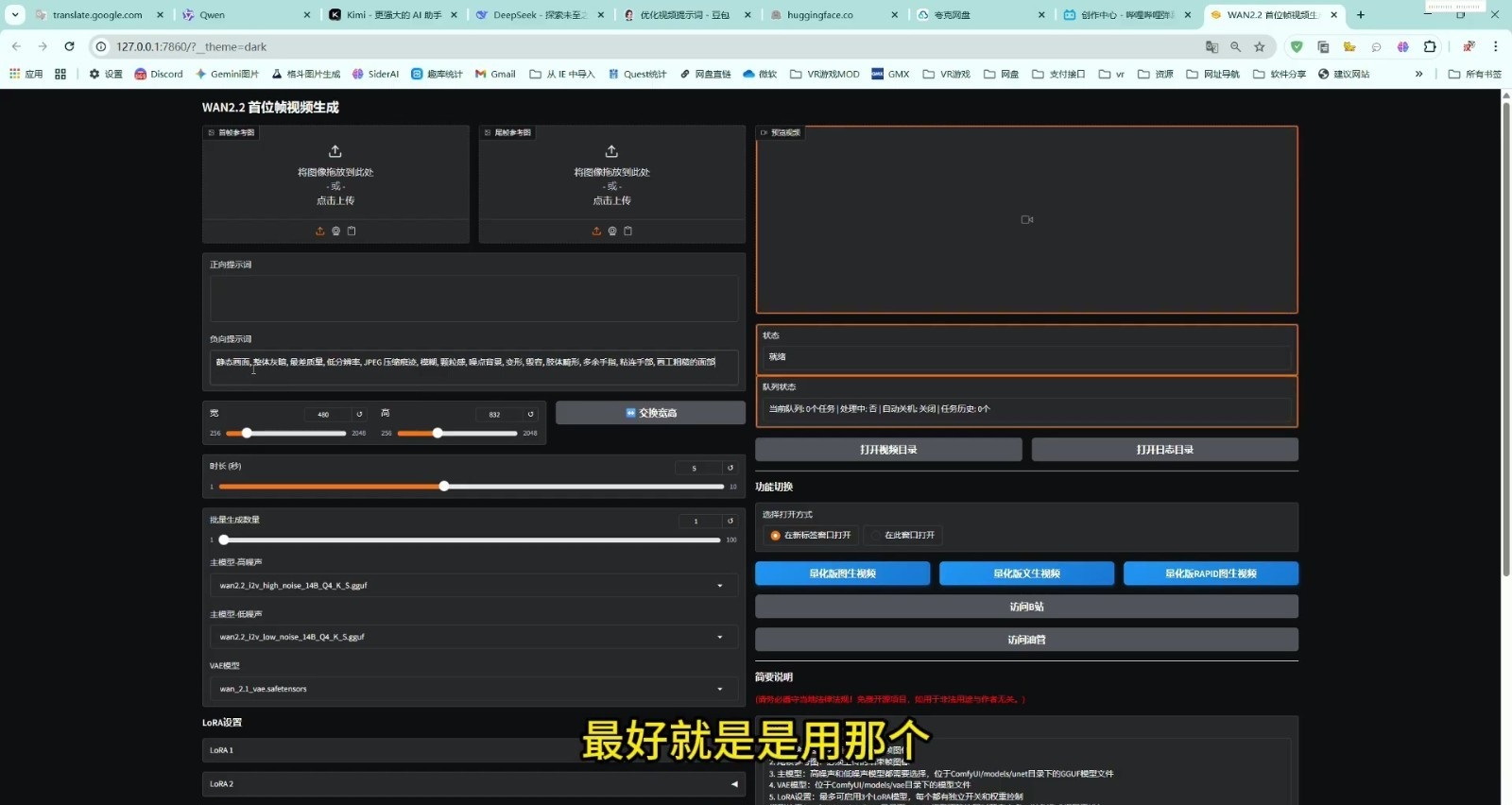Image resolution: width=1512 pixels, height=805 pixels.
Task: Bookmark this page with the star icon
Action: coord(1259,46)
